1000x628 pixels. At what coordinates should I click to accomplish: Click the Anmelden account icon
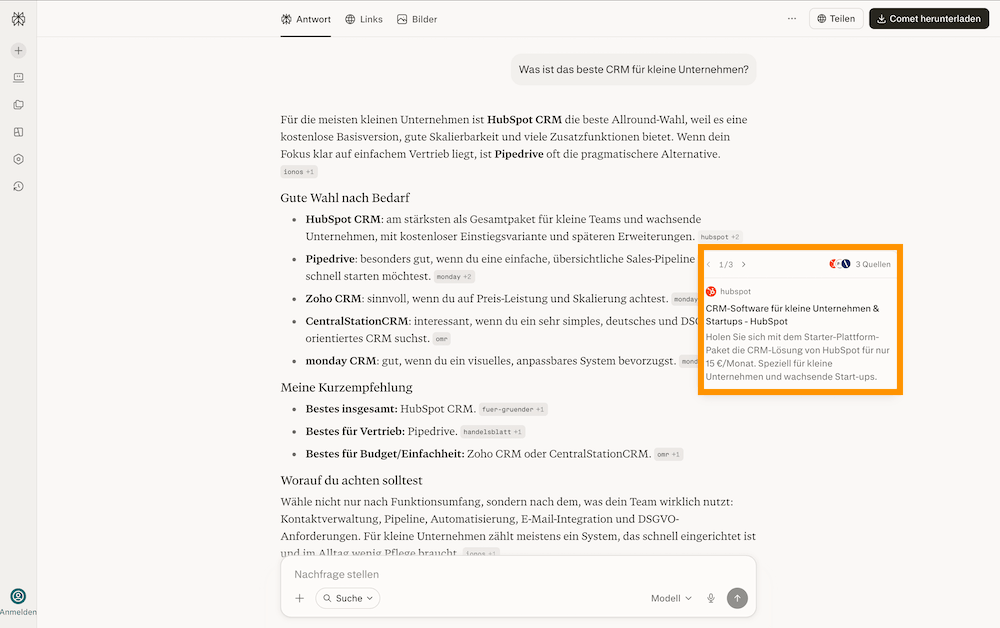18,596
